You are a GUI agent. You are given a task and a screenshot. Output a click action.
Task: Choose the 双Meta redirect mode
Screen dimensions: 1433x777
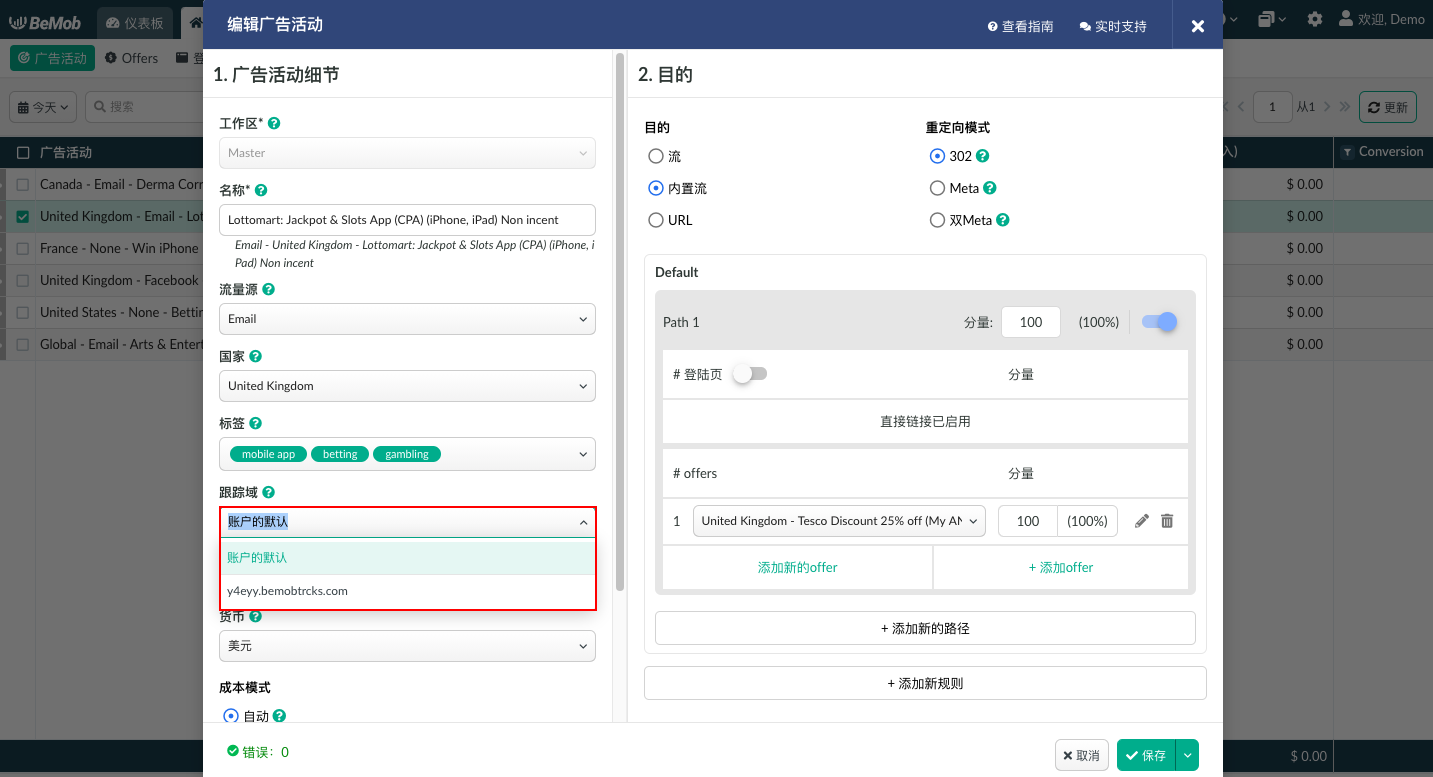pos(937,220)
